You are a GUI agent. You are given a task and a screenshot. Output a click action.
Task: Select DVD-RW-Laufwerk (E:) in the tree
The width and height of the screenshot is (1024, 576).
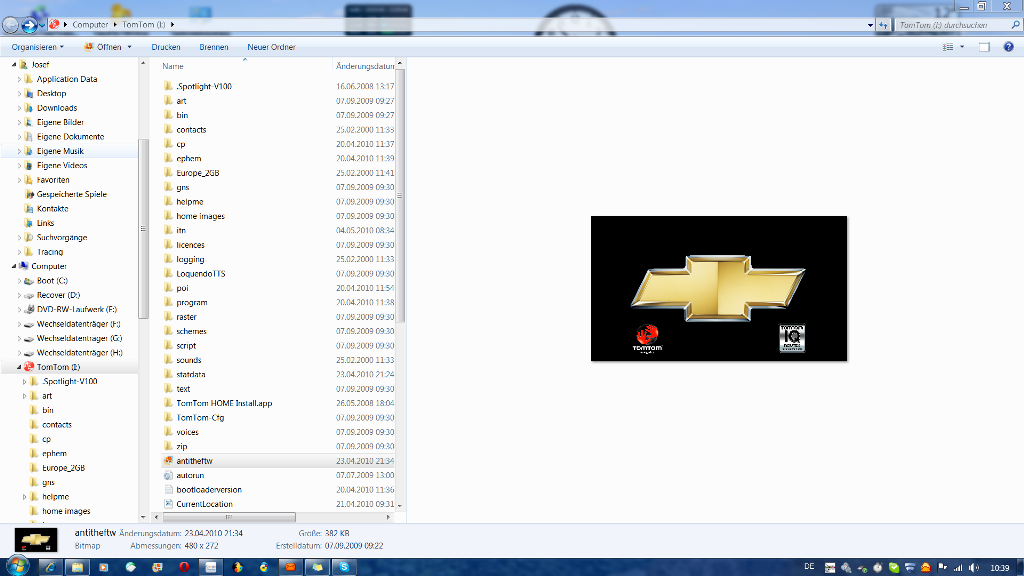[76, 310]
